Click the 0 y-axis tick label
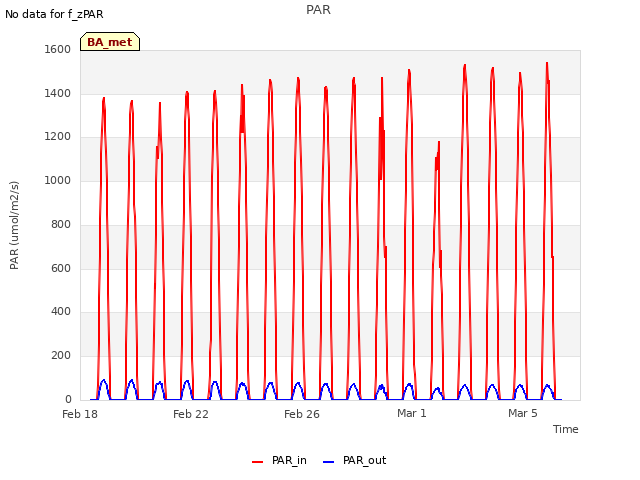This screenshot has width=640, height=480. click(x=68, y=399)
